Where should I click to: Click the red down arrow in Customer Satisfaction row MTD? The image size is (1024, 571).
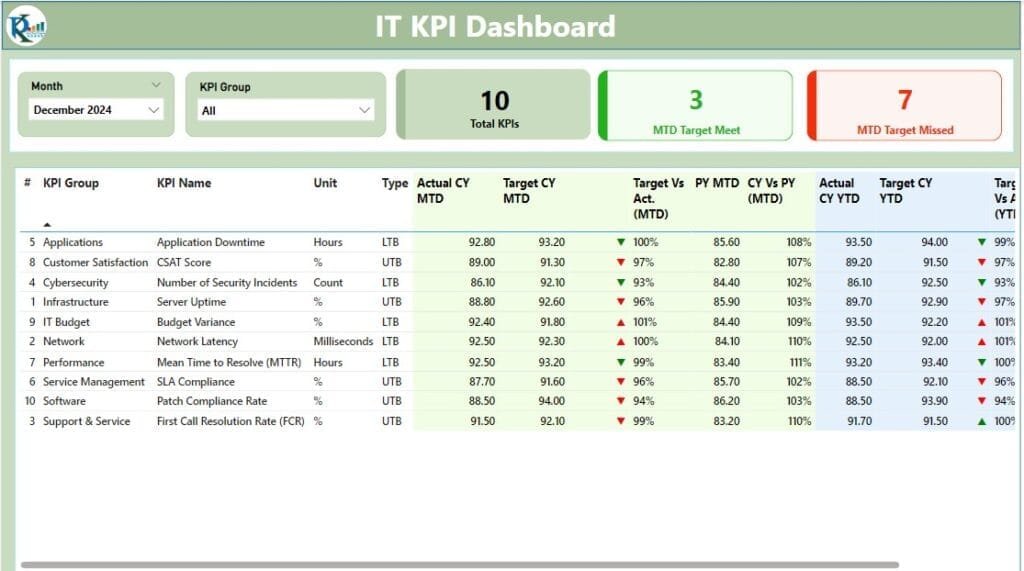tap(621, 263)
